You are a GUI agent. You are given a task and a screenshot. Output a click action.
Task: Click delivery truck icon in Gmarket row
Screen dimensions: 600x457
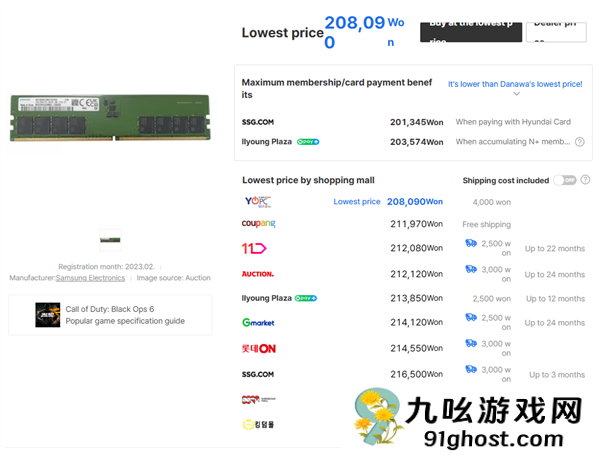[471, 317]
